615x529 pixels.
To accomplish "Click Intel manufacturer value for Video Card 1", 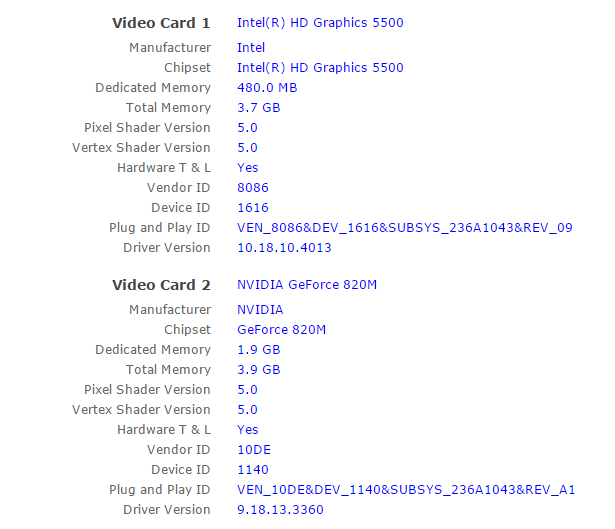I will pyautogui.click(x=251, y=47).
